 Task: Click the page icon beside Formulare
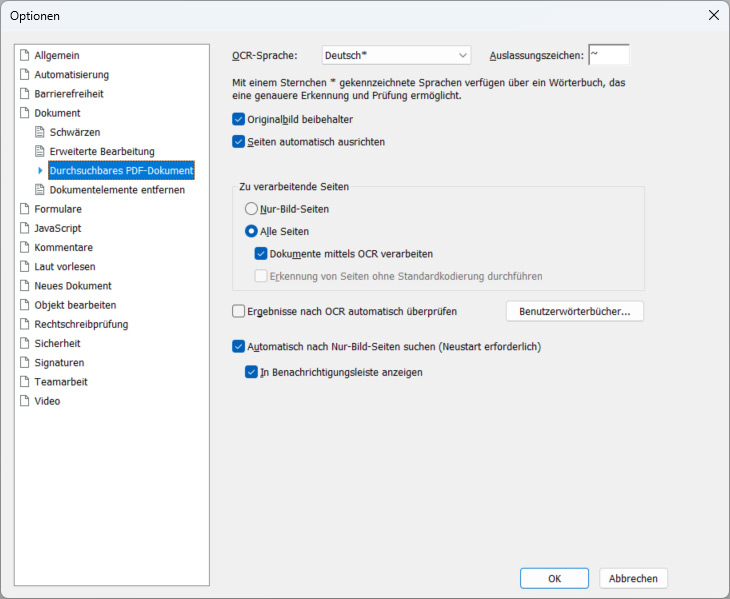point(25,209)
